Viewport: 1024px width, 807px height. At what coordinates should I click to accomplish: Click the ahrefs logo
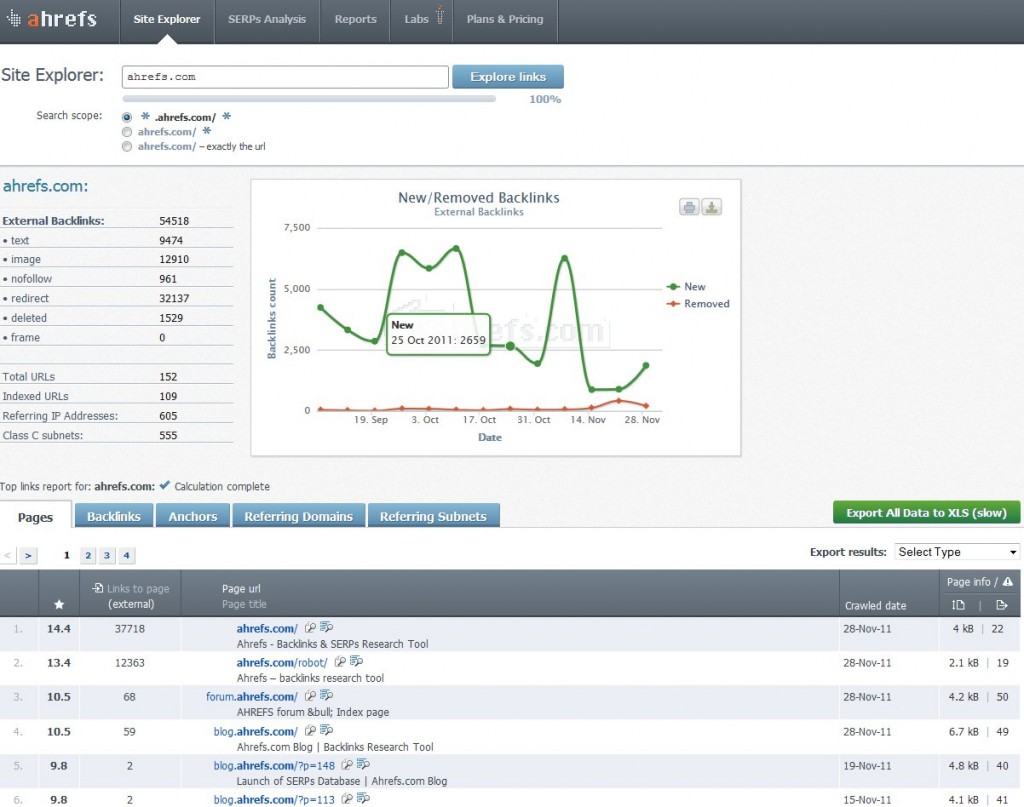click(x=52, y=19)
